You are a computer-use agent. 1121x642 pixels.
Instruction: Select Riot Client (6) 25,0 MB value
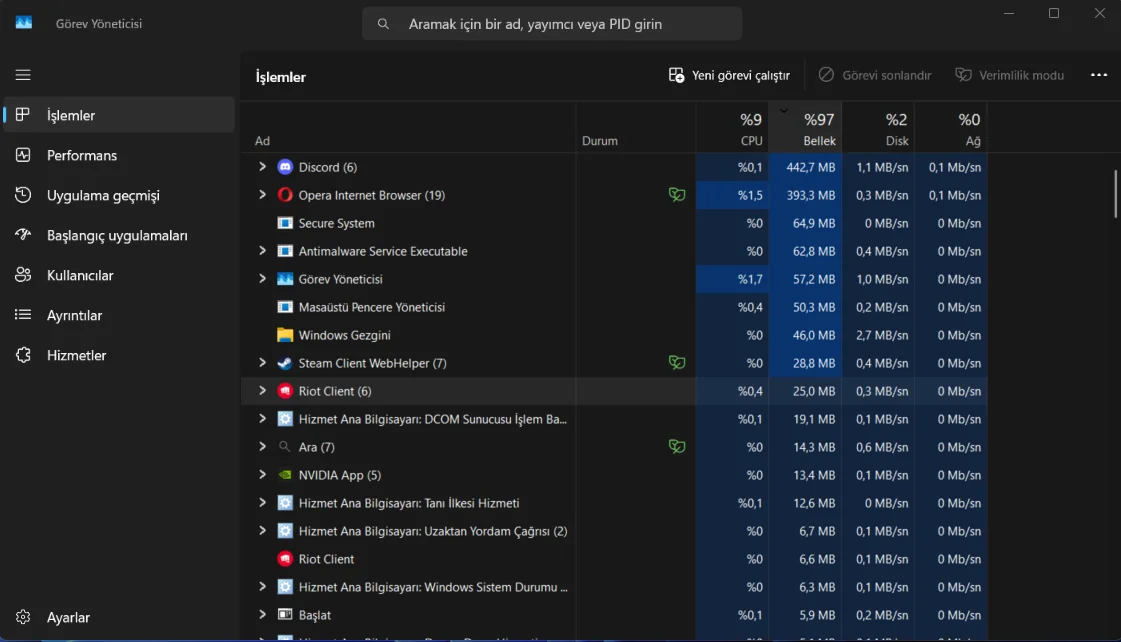click(814, 391)
